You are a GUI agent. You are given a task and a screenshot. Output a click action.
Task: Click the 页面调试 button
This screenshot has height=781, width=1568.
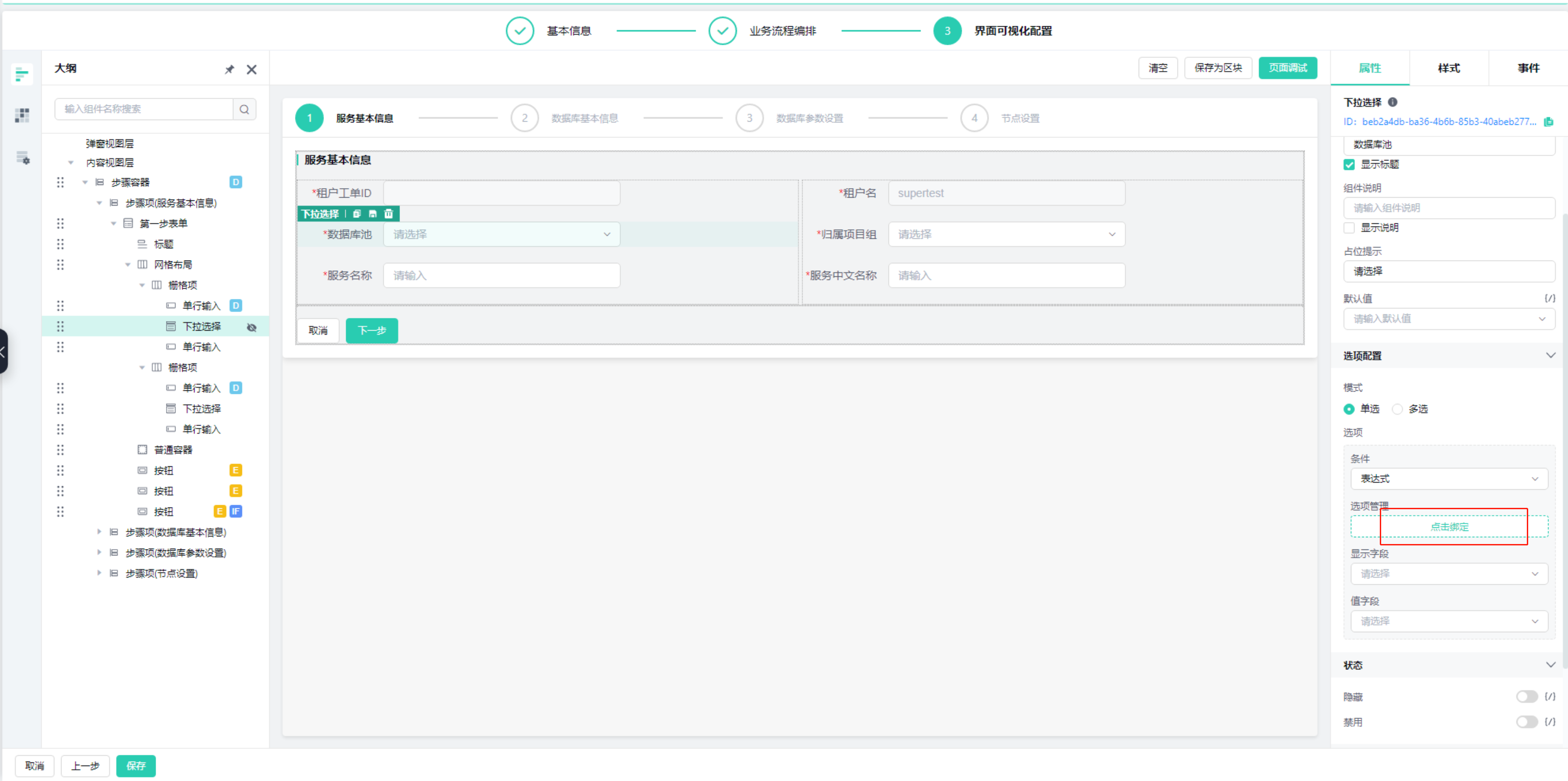click(x=1288, y=68)
